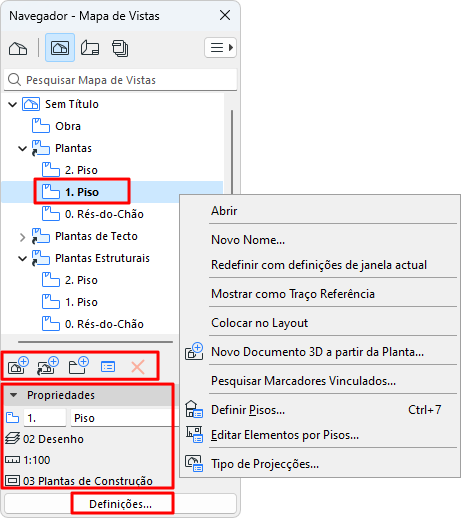This screenshot has width=461, height=518.
Task: Click the tree view vertical scrollbar
Action: click(232, 152)
